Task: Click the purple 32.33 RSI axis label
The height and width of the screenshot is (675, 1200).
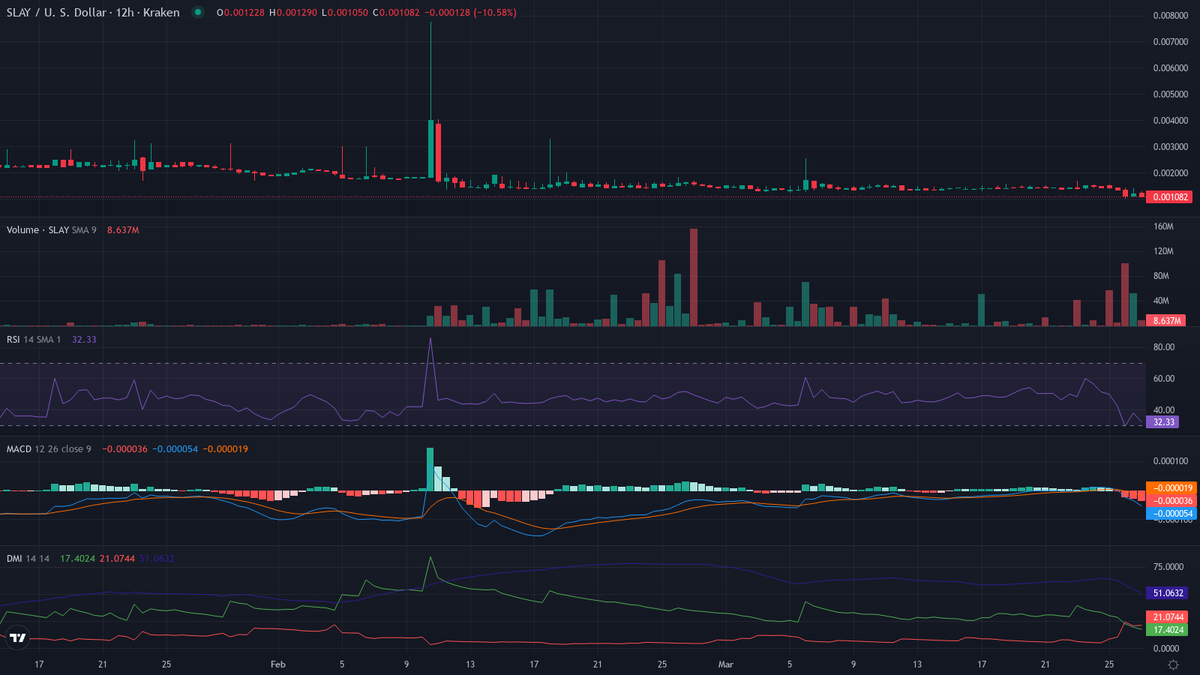Action: pyautogui.click(x=1162, y=422)
